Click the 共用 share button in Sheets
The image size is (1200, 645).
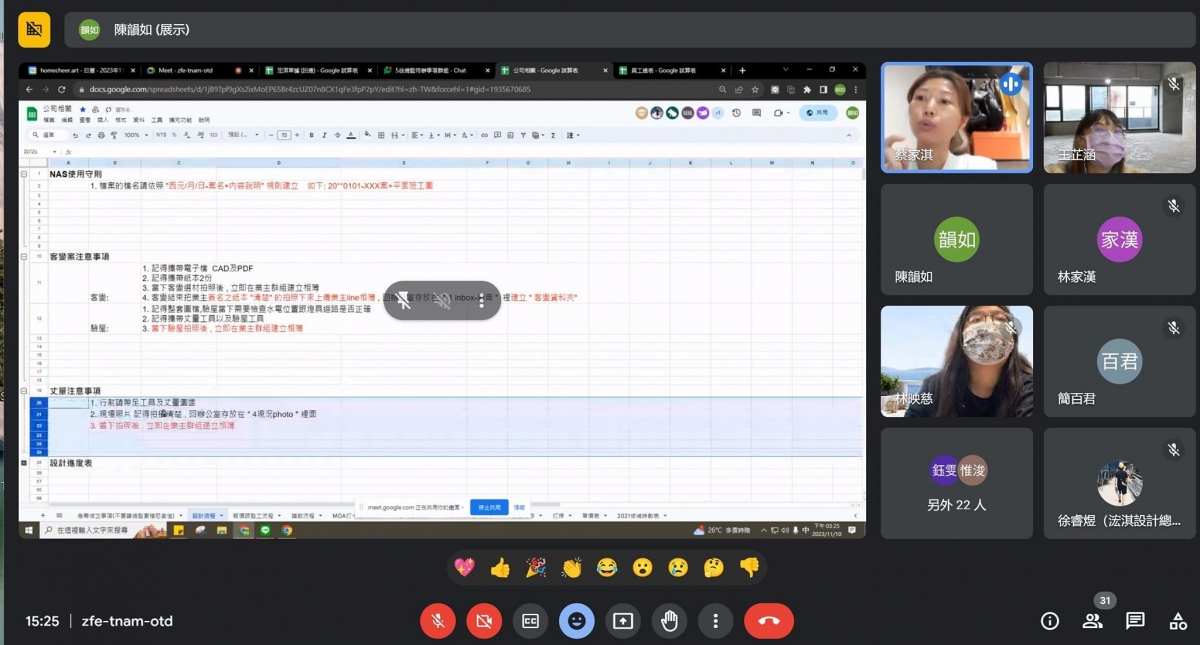pyautogui.click(x=818, y=113)
